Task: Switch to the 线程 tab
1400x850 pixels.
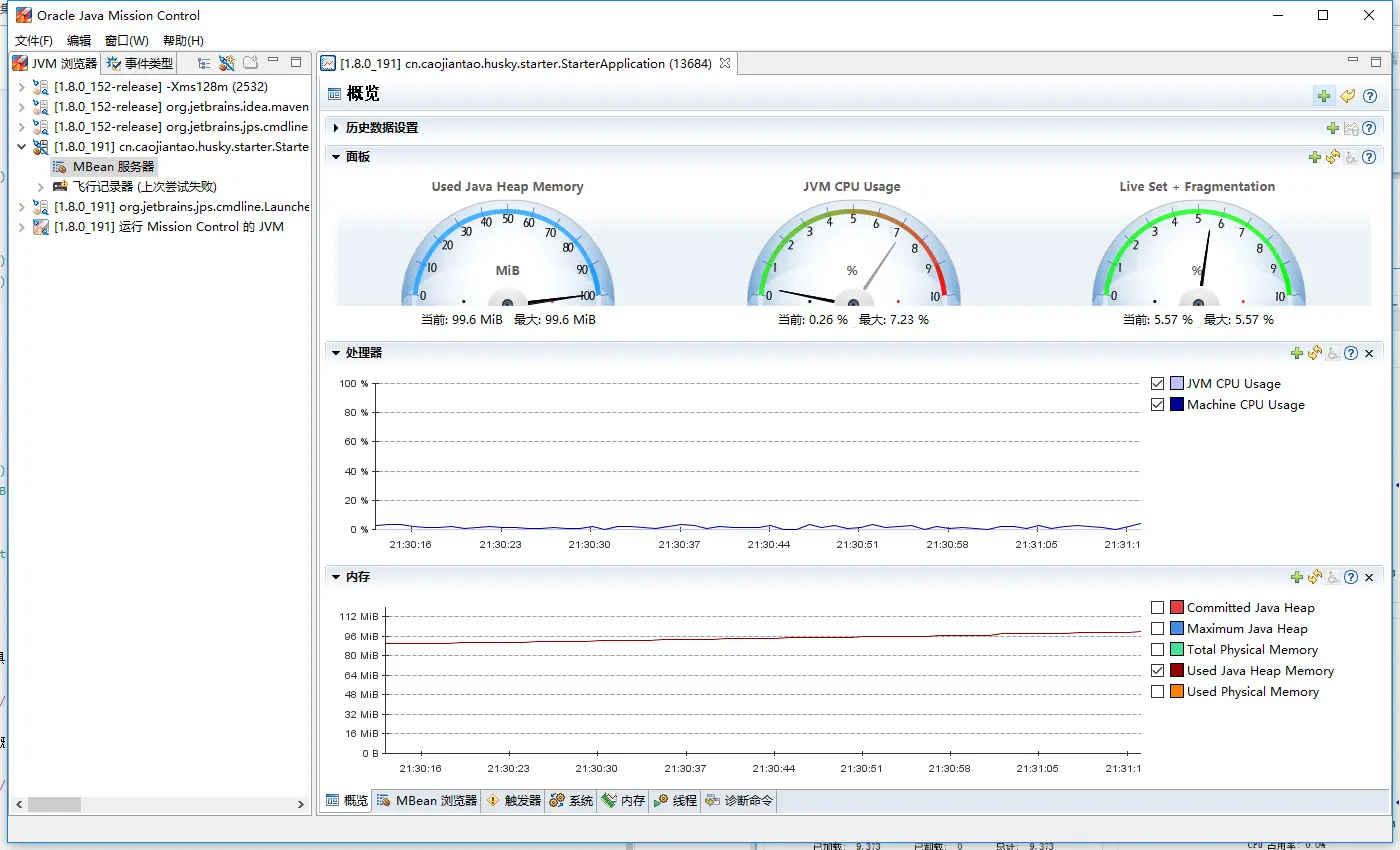Action: (x=675, y=801)
